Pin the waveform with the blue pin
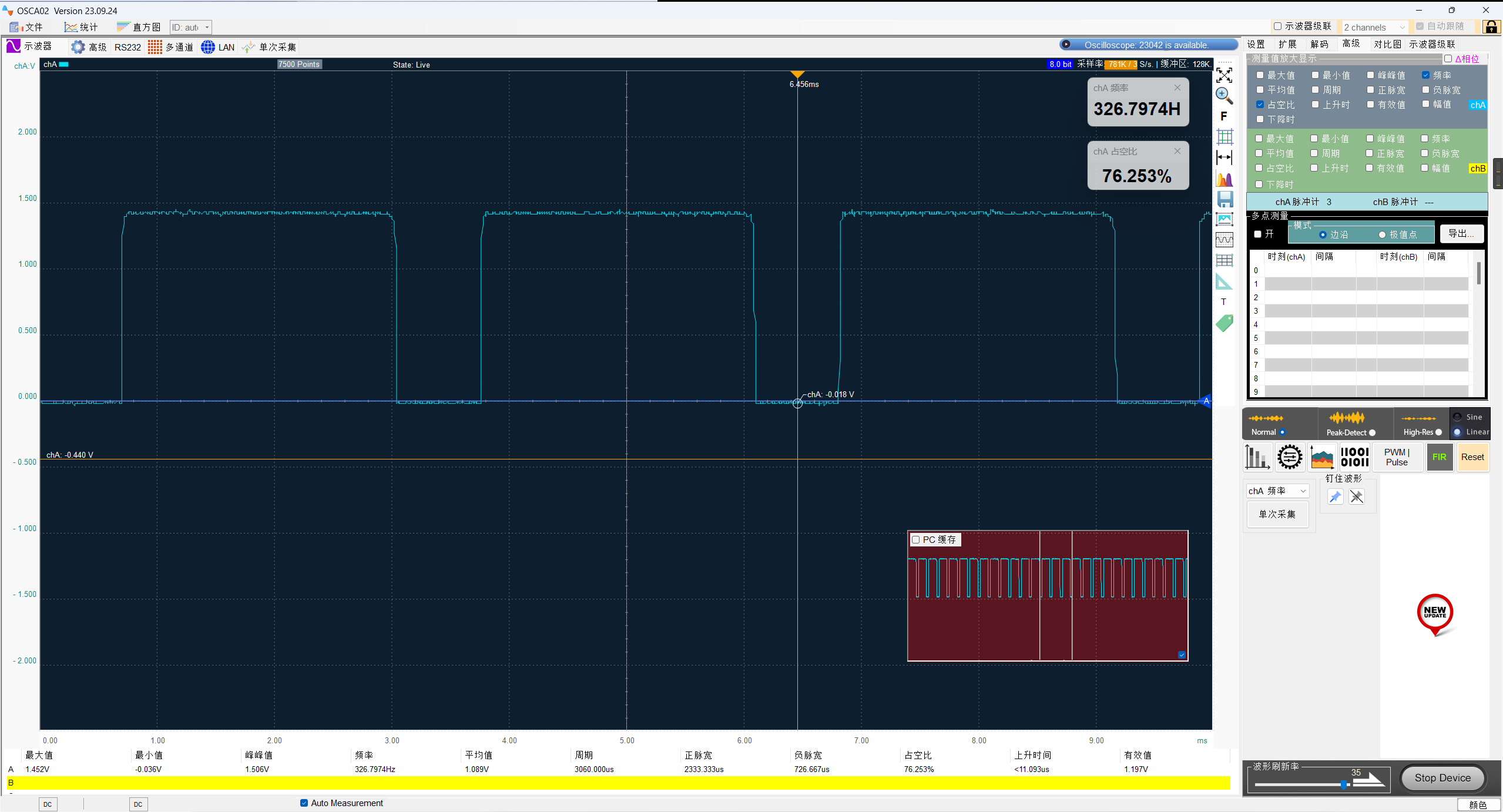This screenshot has height=812, width=1503. [1336, 496]
